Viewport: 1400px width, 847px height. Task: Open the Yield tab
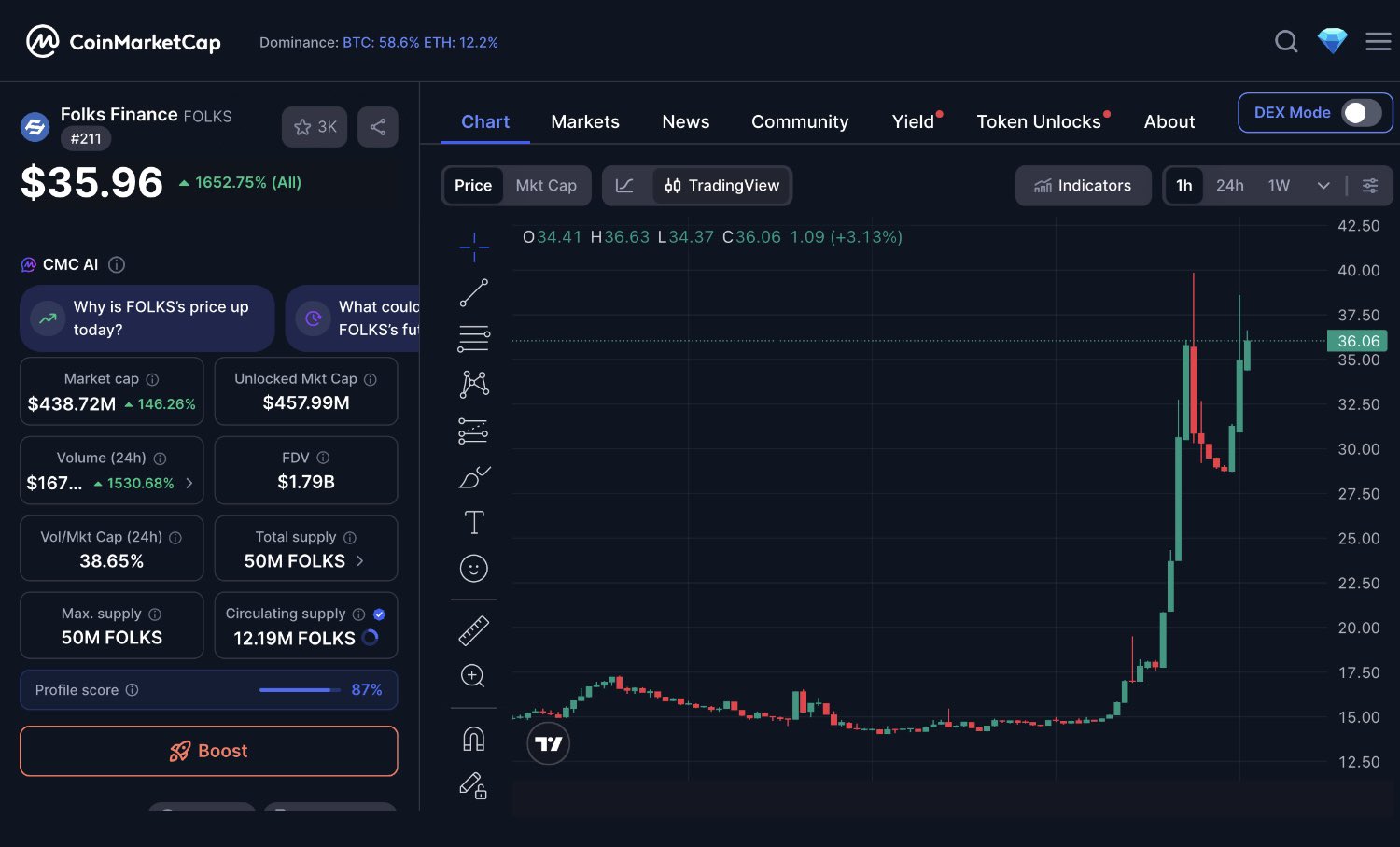coord(915,122)
